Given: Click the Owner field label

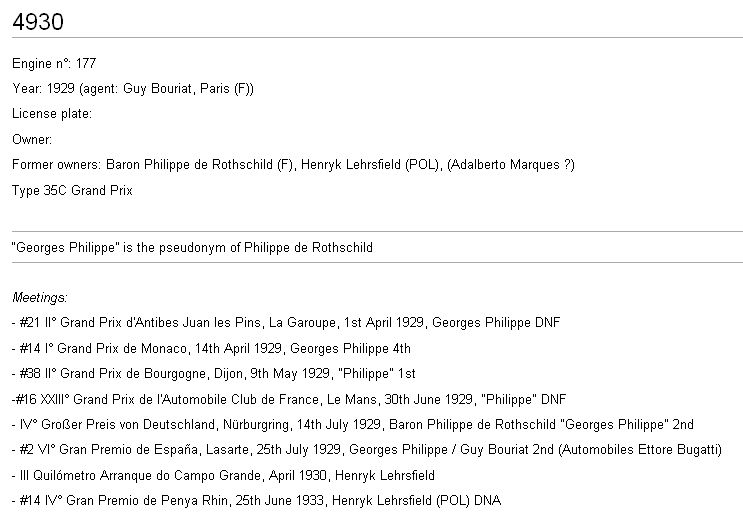Looking at the screenshot, I should 32,139.
